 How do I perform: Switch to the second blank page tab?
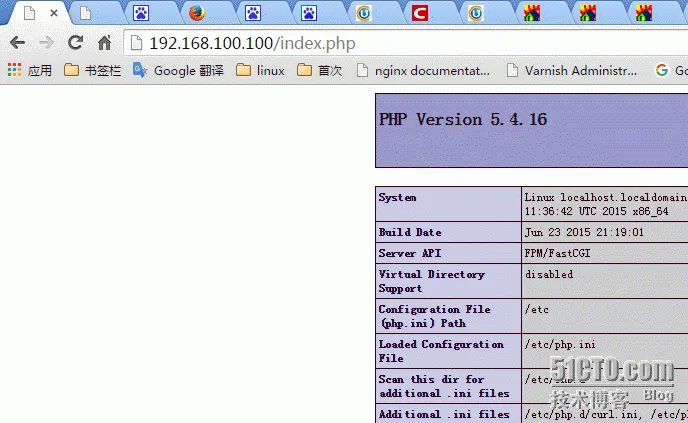[86, 14]
